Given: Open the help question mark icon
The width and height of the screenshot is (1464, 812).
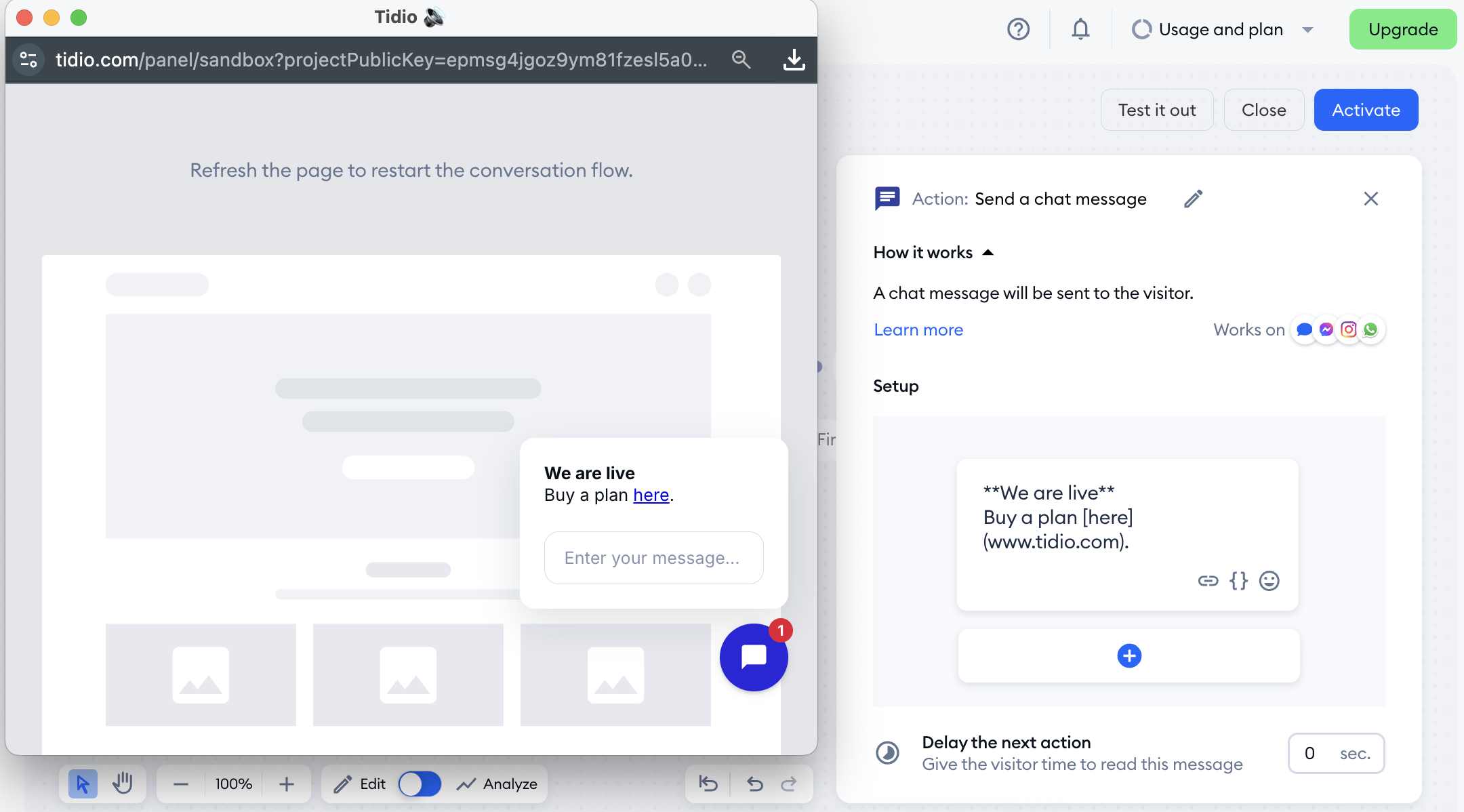Looking at the screenshot, I should point(1018,29).
